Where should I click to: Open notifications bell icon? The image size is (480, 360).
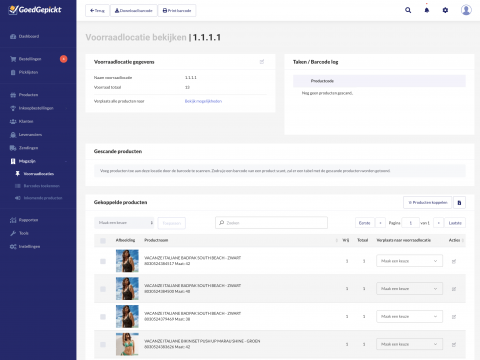point(427,10)
